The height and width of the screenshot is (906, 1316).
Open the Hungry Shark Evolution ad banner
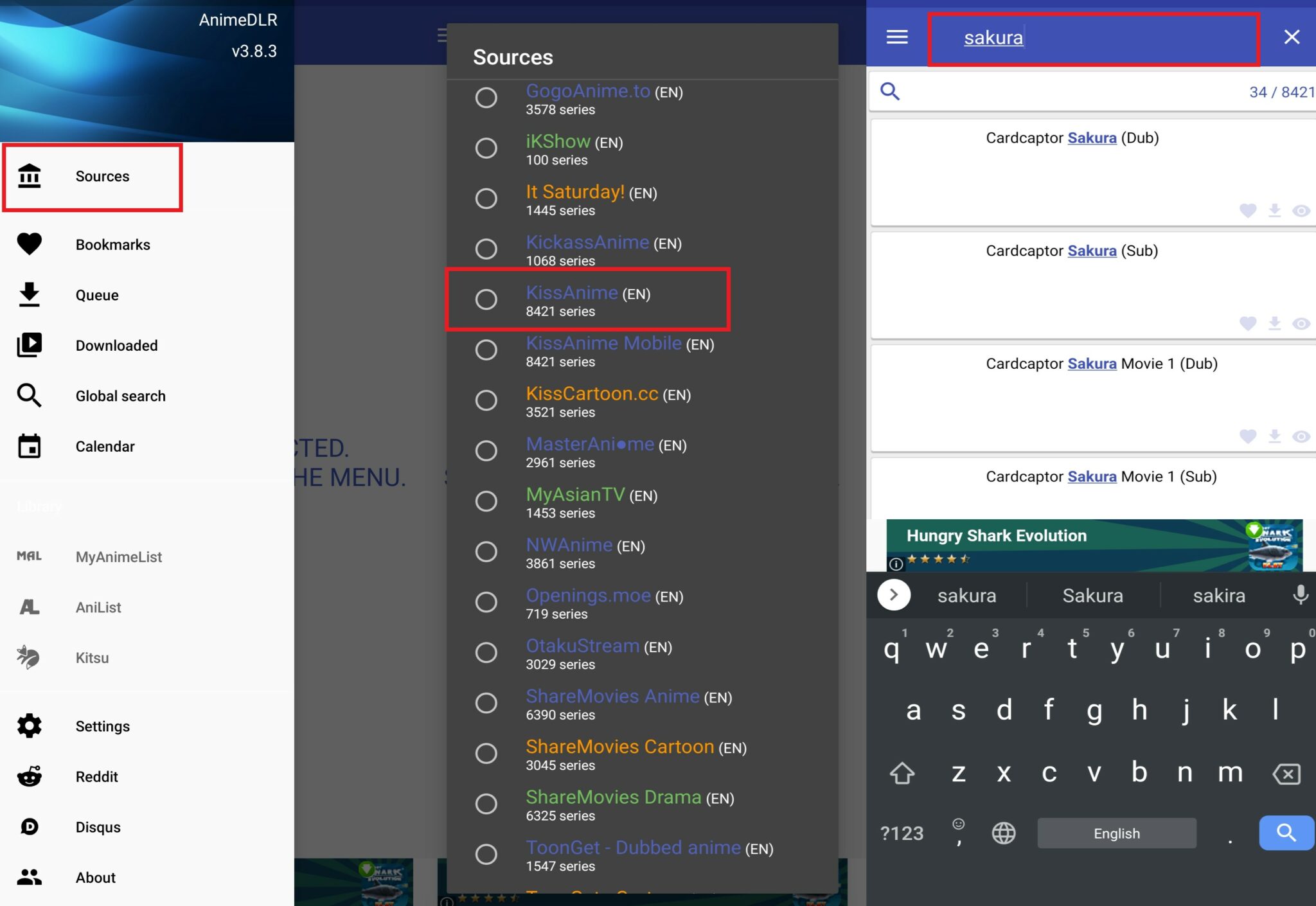point(1094,545)
